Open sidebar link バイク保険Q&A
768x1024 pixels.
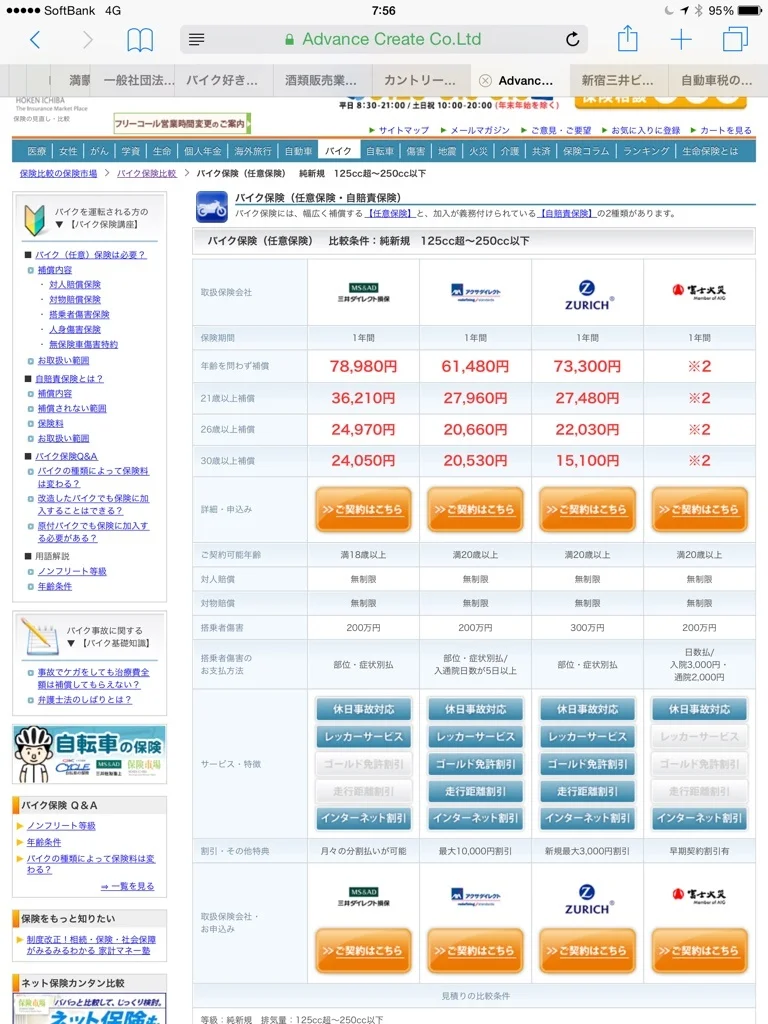click(x=66, y=456)
